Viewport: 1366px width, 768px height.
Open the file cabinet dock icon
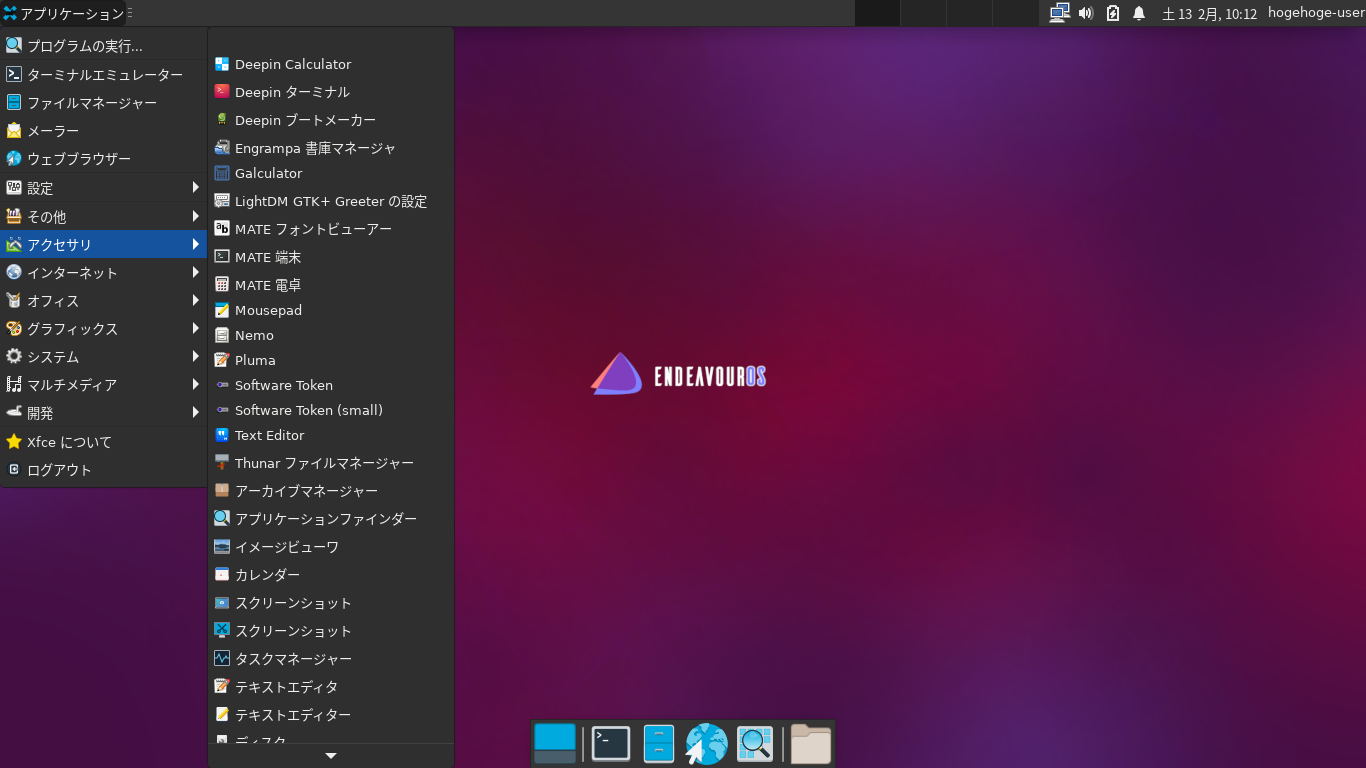tap(659, 744)
